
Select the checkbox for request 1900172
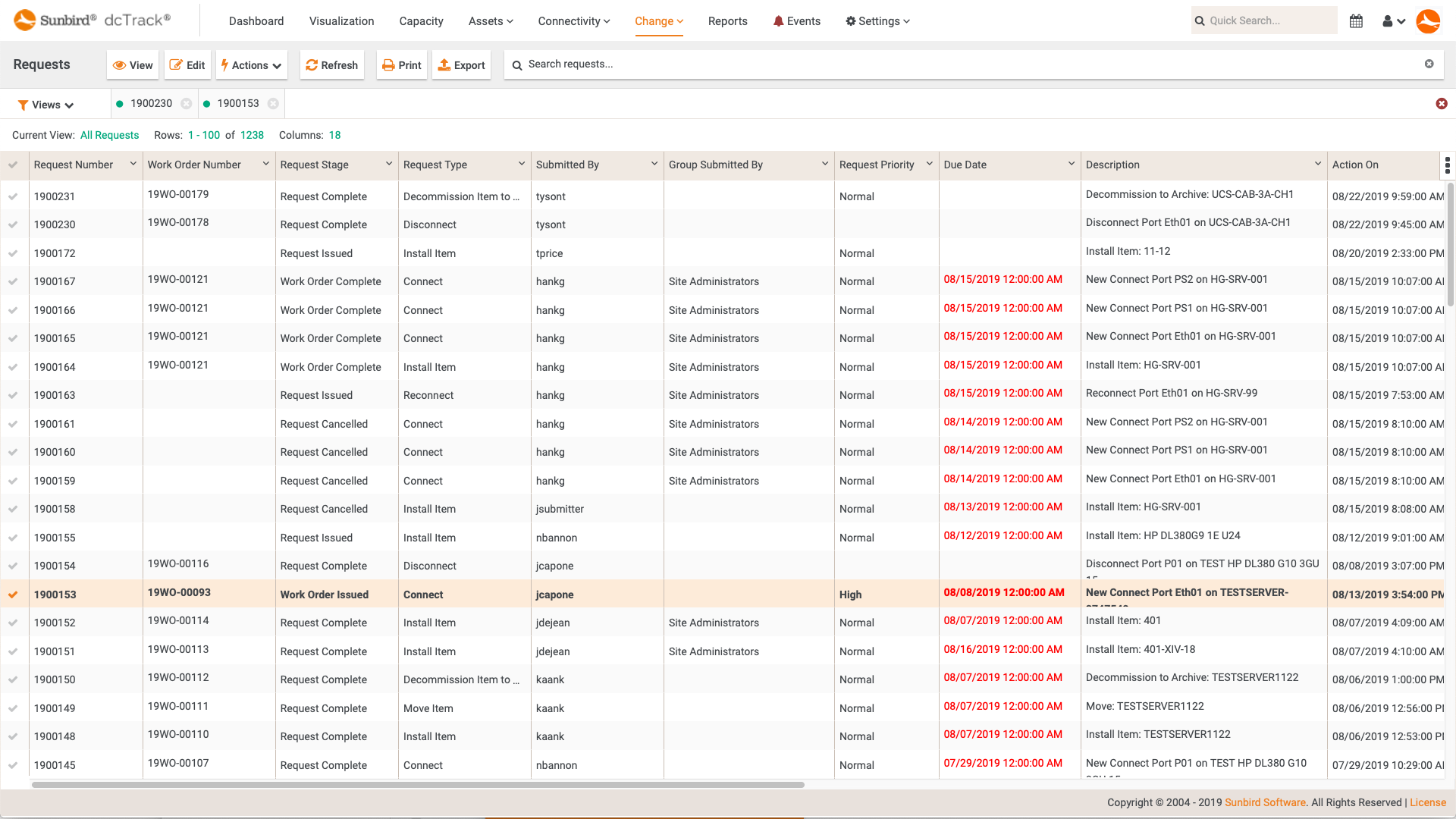[x=14, y=253]
